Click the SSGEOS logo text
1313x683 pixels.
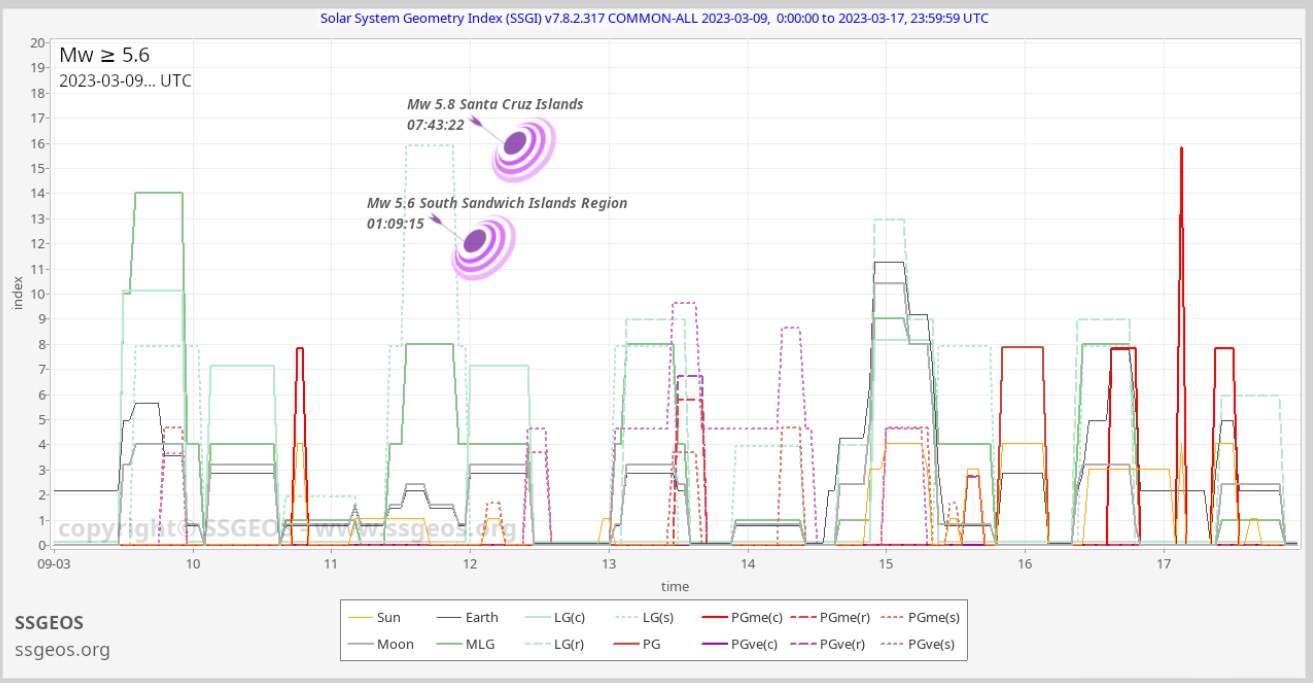tap(49, 623)
